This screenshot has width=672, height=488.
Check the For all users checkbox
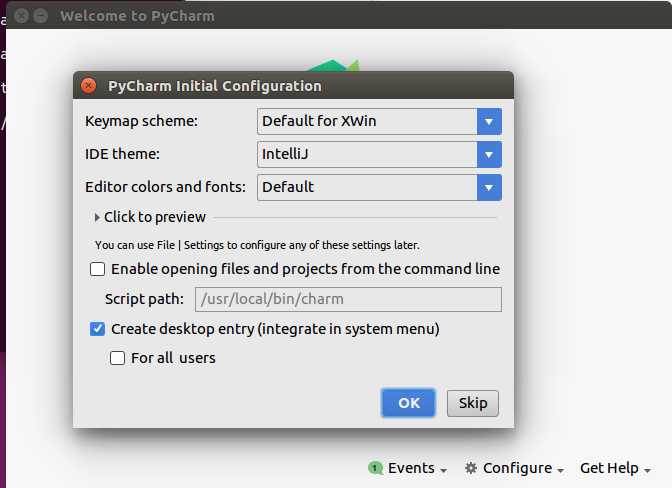point(117,358)
